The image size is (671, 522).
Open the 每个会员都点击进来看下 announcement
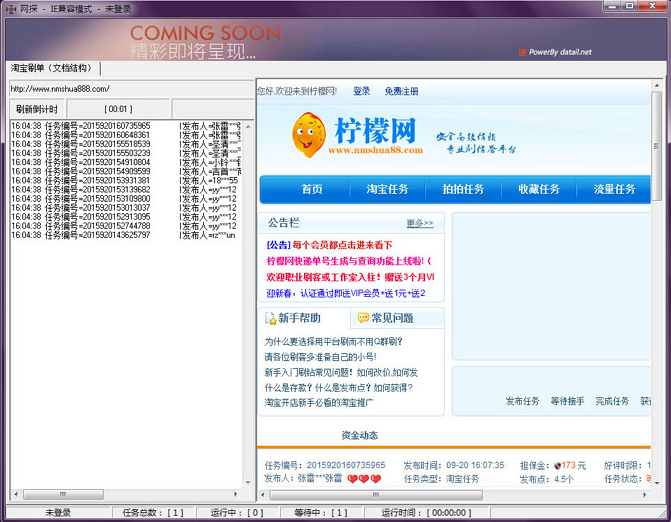[x=343, y=245]
